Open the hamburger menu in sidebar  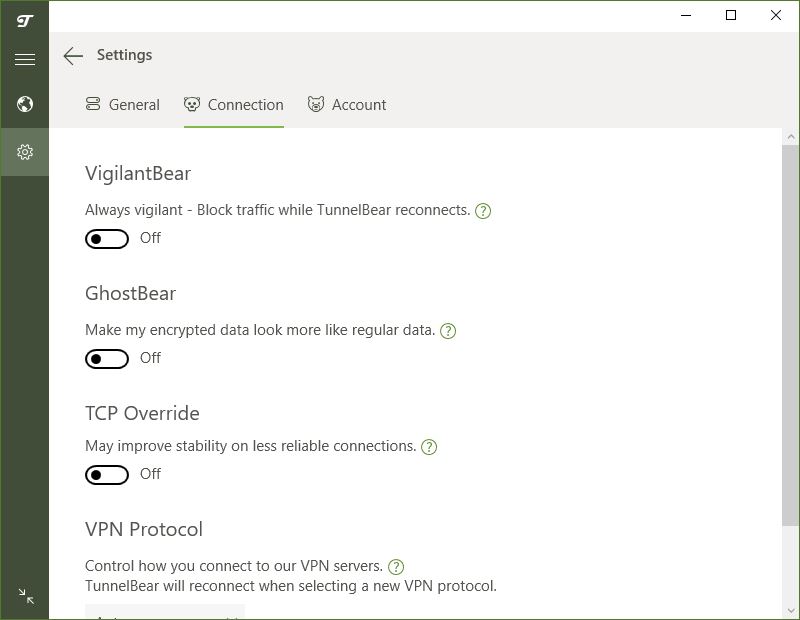pyautogui.click(x=24, y=59)
